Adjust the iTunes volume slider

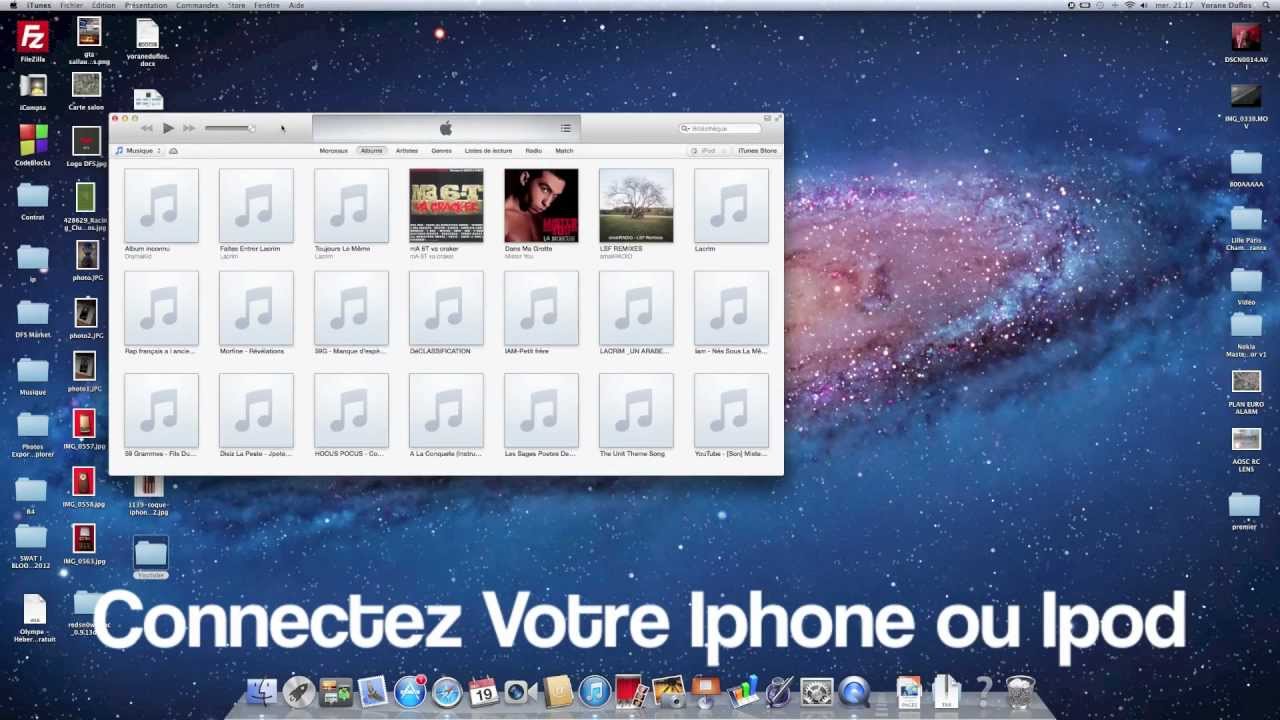pyautogui.click(x=230, y=128)
